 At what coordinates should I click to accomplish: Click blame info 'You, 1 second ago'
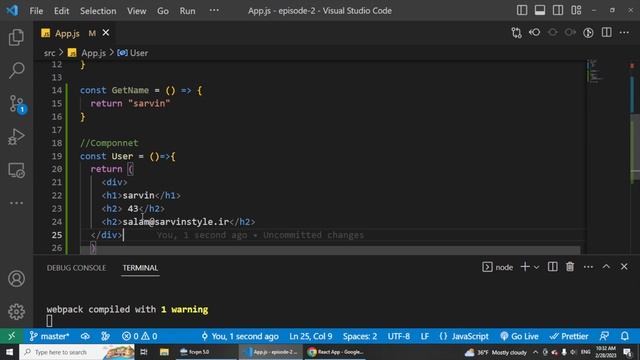(x=240, y=336)
